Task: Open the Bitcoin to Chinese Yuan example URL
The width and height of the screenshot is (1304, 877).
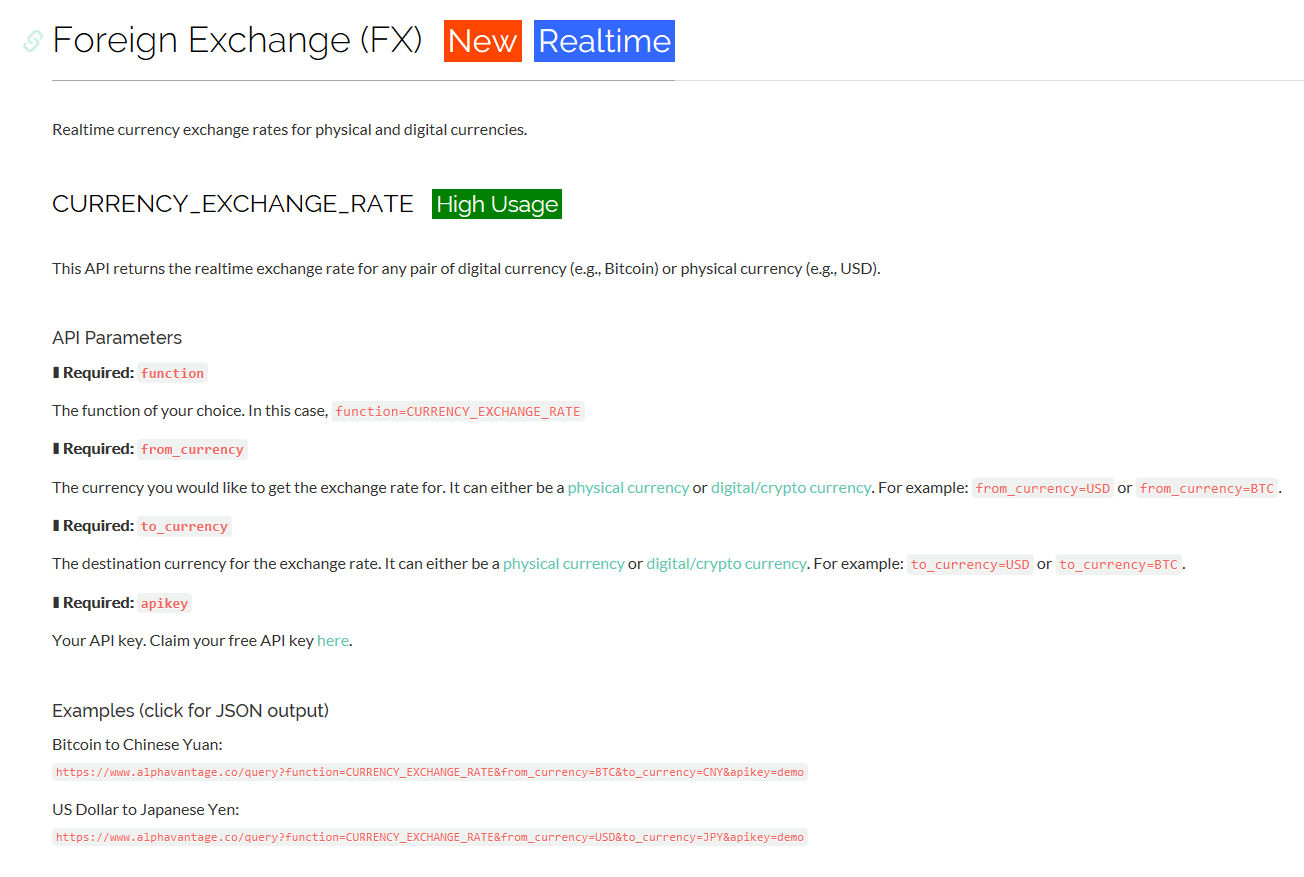Action: click(430, 772)
